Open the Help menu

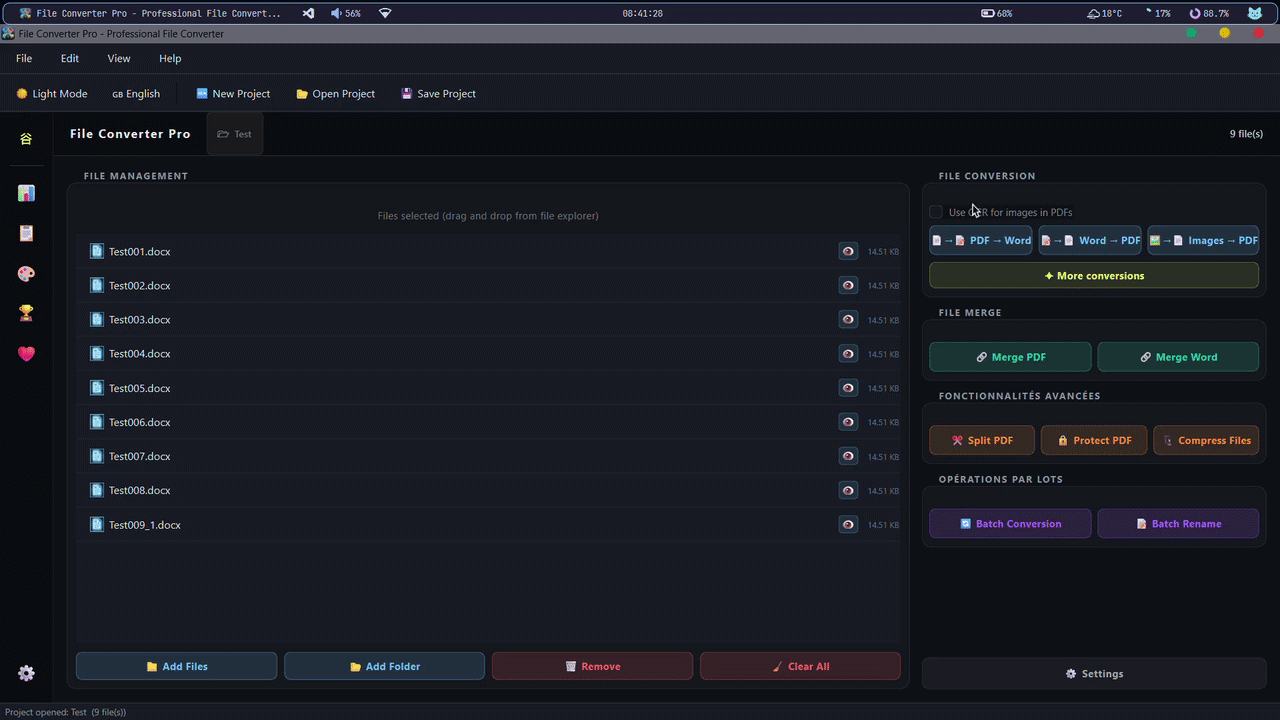pyautogui.click(x=170, y=58)
